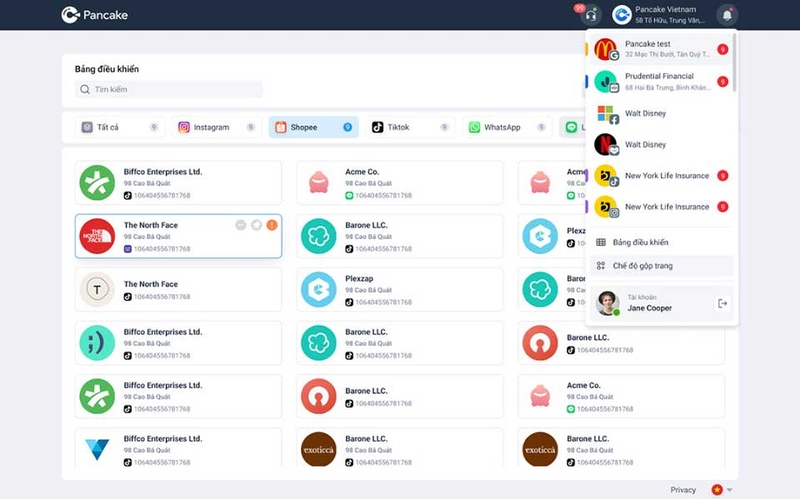Click the account dropdown scrollbar
Screen dimensions: 800x499
coord(734,62)
